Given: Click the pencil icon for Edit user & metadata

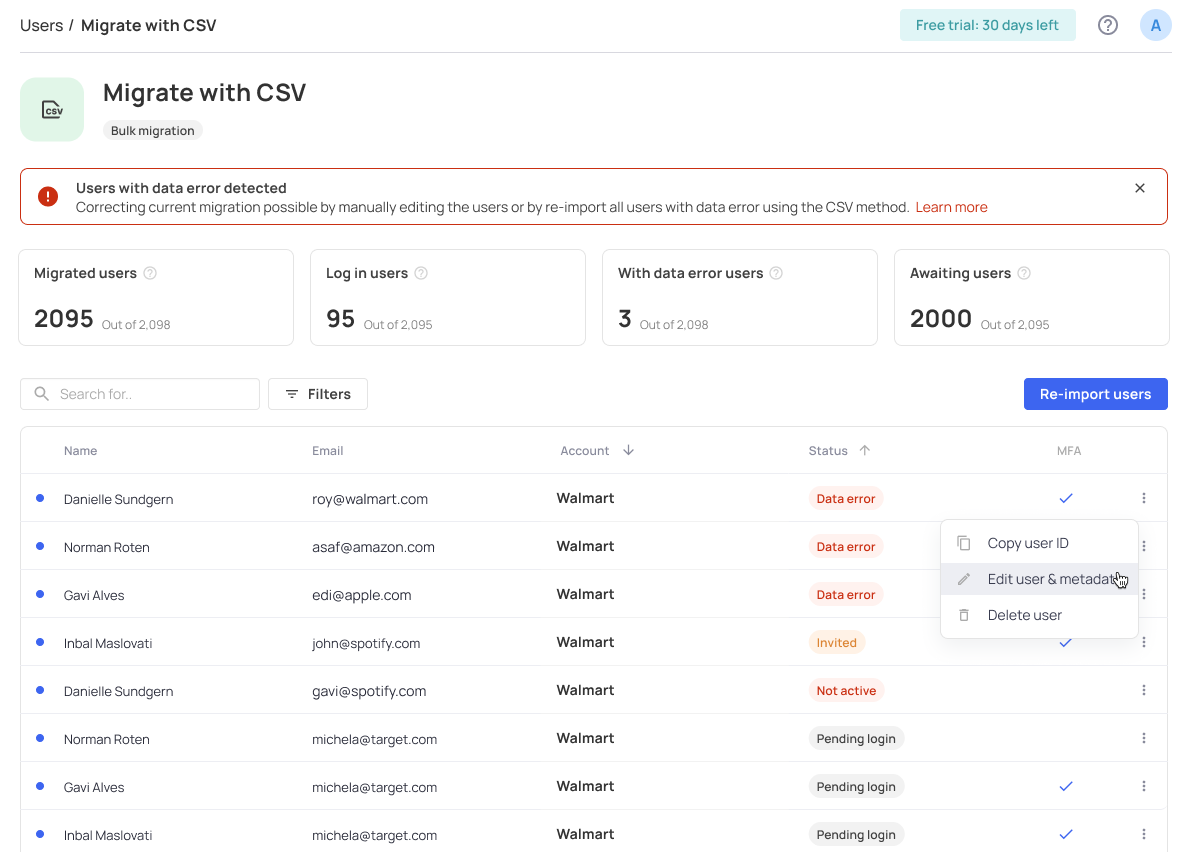Looking at the screenshot, I should pos(963,578).
